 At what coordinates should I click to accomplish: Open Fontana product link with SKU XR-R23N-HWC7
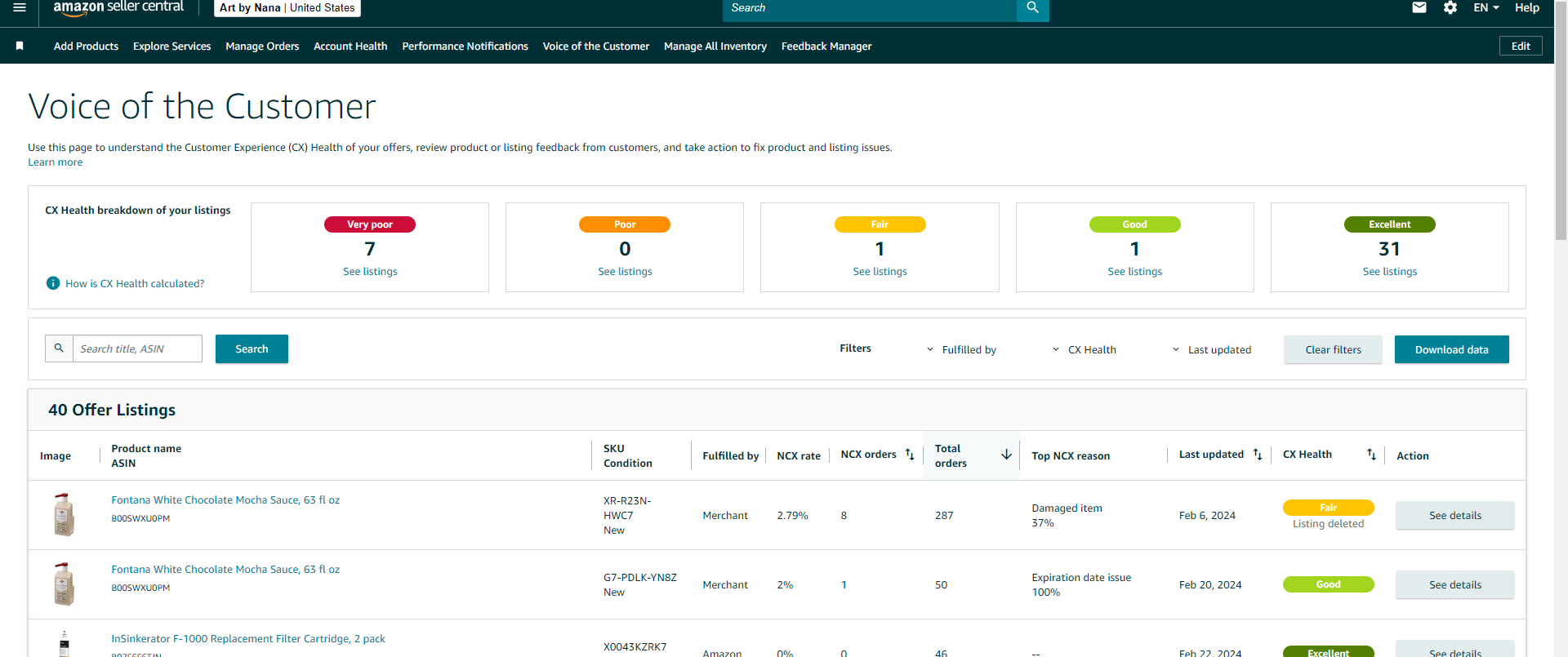point(225,500)
